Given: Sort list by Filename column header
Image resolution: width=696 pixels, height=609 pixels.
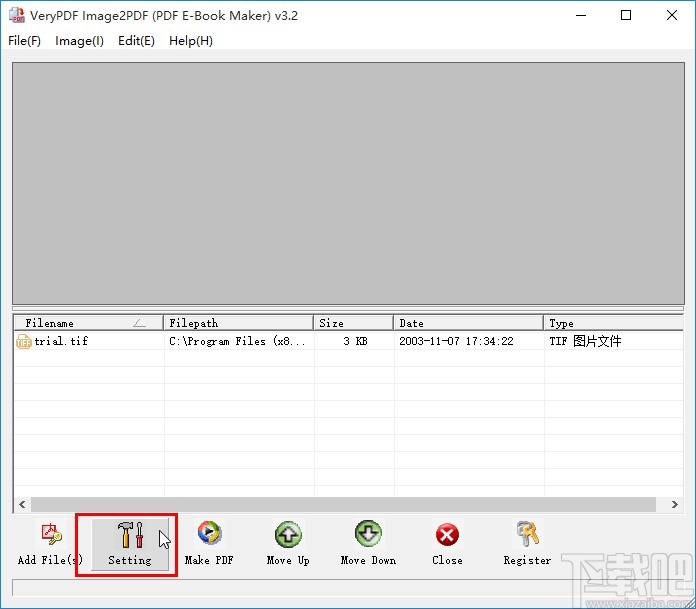Looking at the screenshot, I should 88,323.
